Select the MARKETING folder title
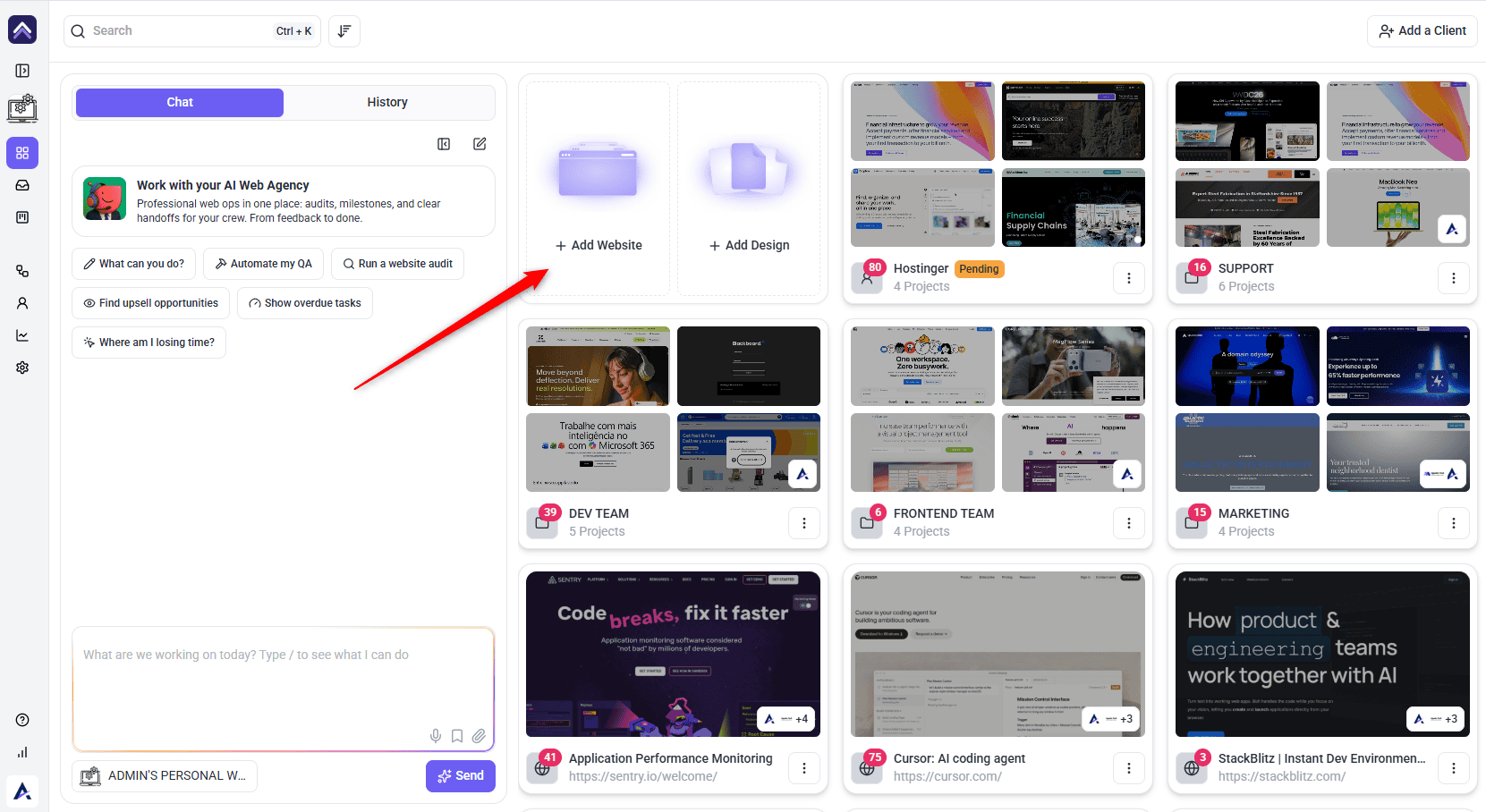Viewport: 1486px width, 812px height. click(x=1253, y=513)
